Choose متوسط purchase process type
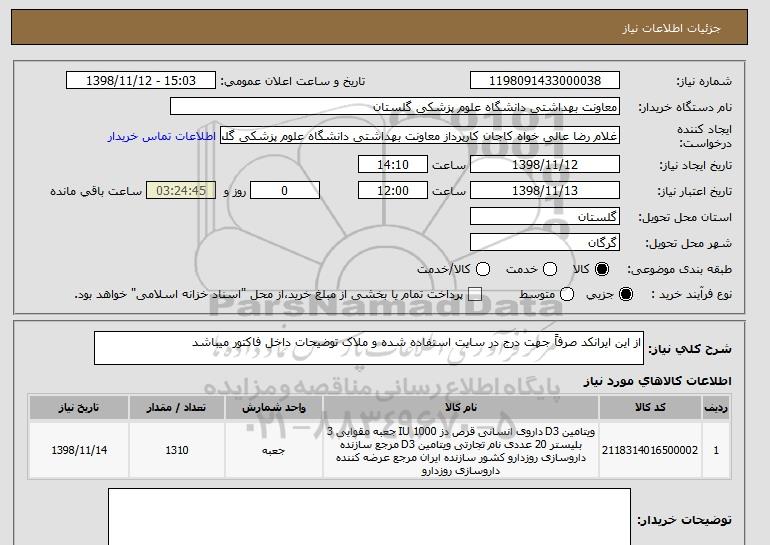The image size is (770, 545). (567, 294)
